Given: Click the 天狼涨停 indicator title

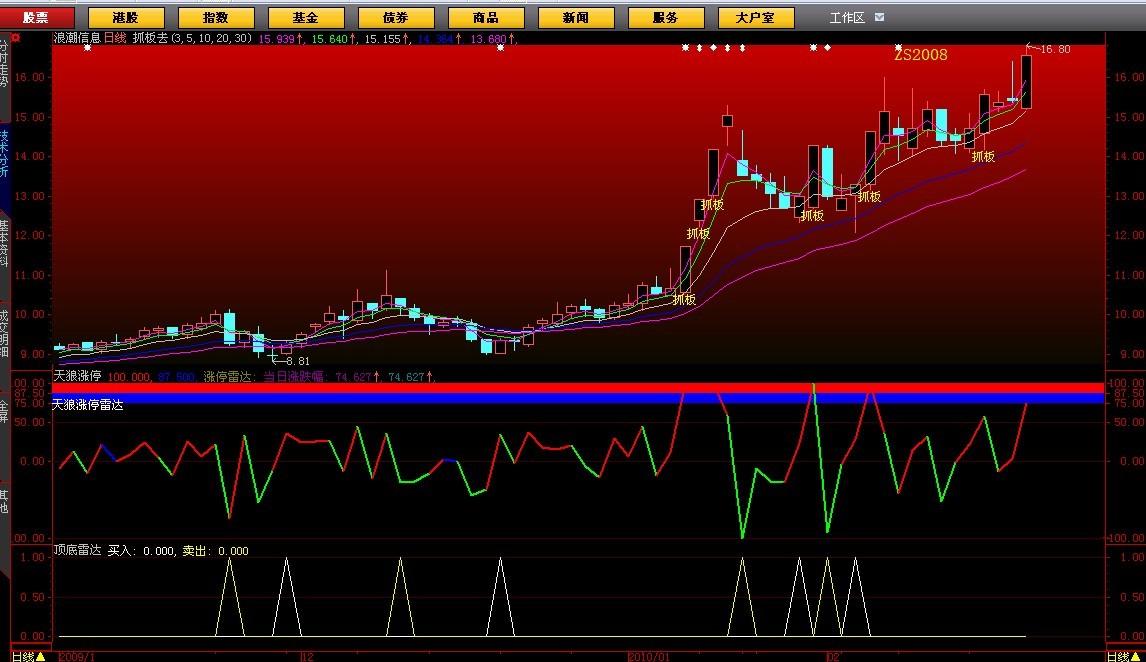Looking at the screenshot, I should click(77, 376).
